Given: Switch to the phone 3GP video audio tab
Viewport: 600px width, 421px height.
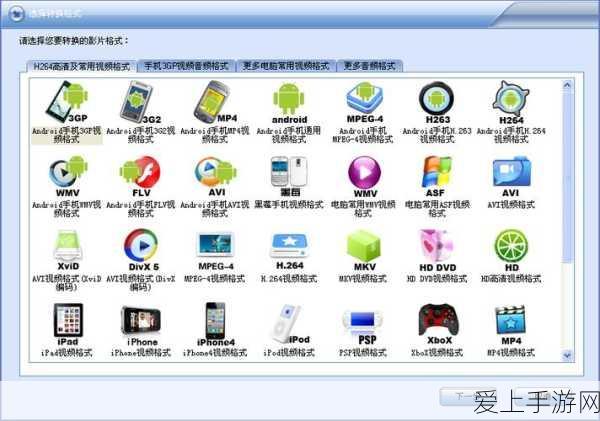Looking at the screenshot, I should [186, 66].
